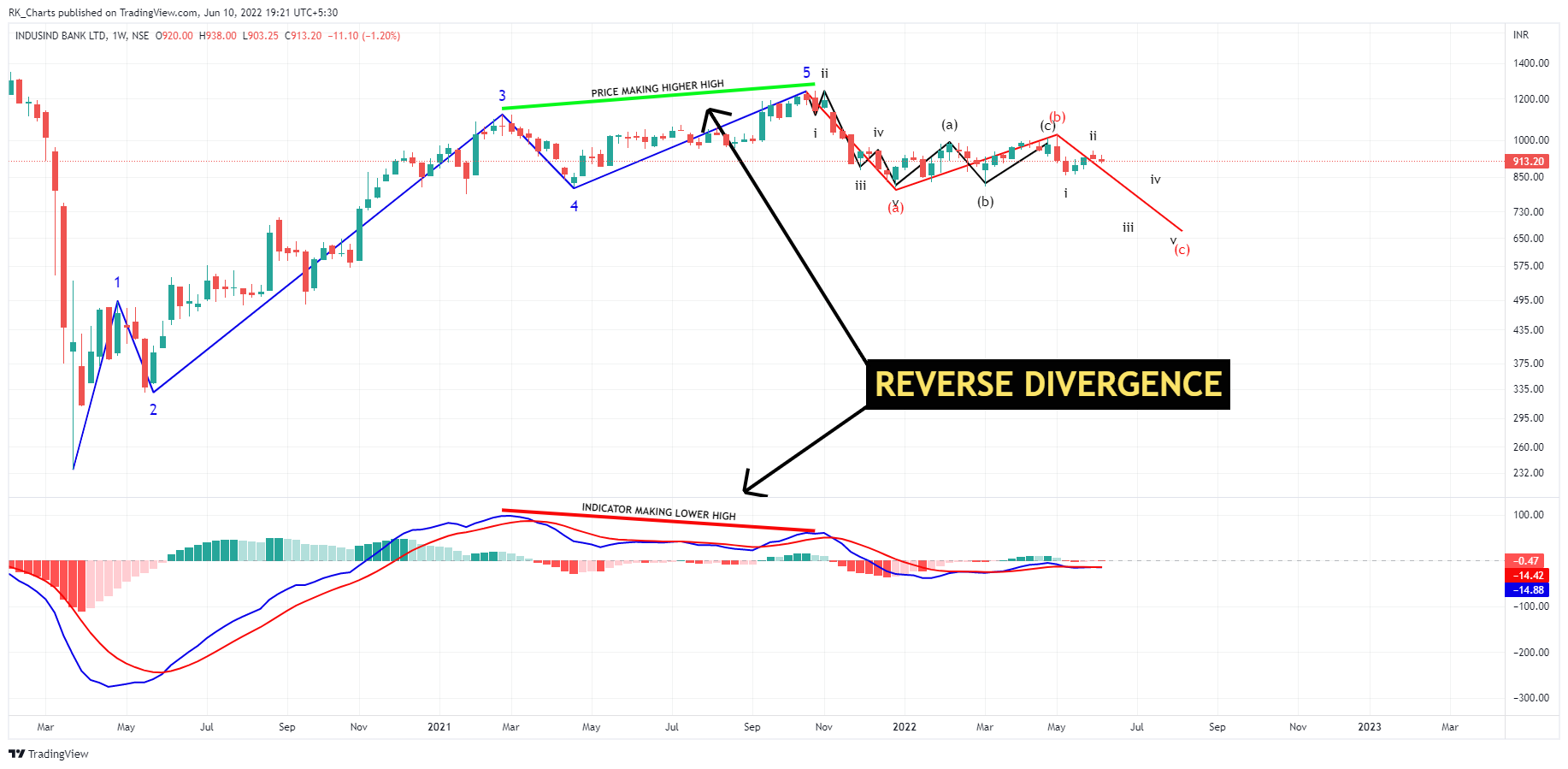The image size is (1568, 769).
Task: Click the −14.42 red signal value tag
Action: click(x=1526, y=576)
